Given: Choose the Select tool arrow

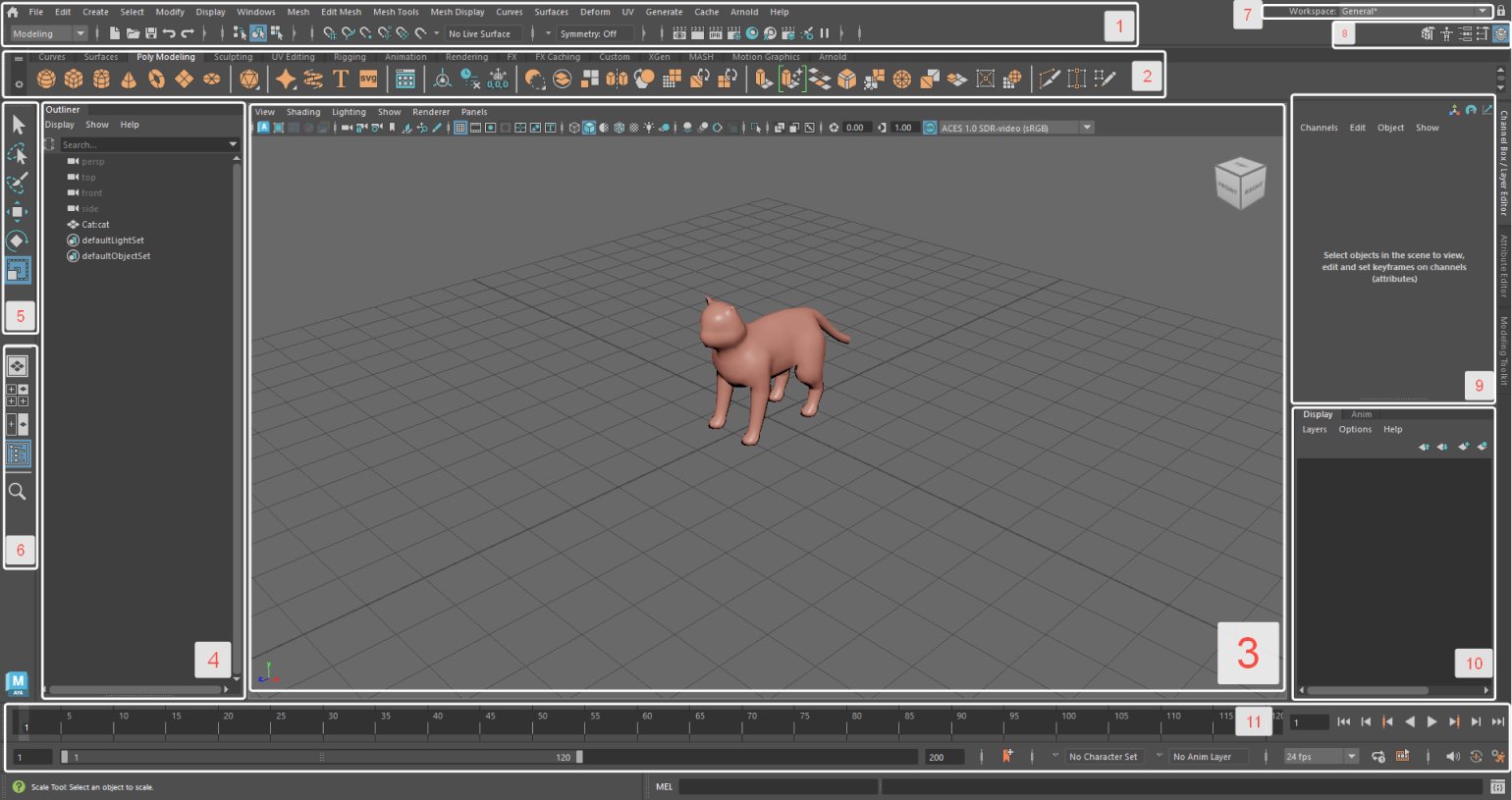Looking at the screenshot, I should [x=18, y=125].
